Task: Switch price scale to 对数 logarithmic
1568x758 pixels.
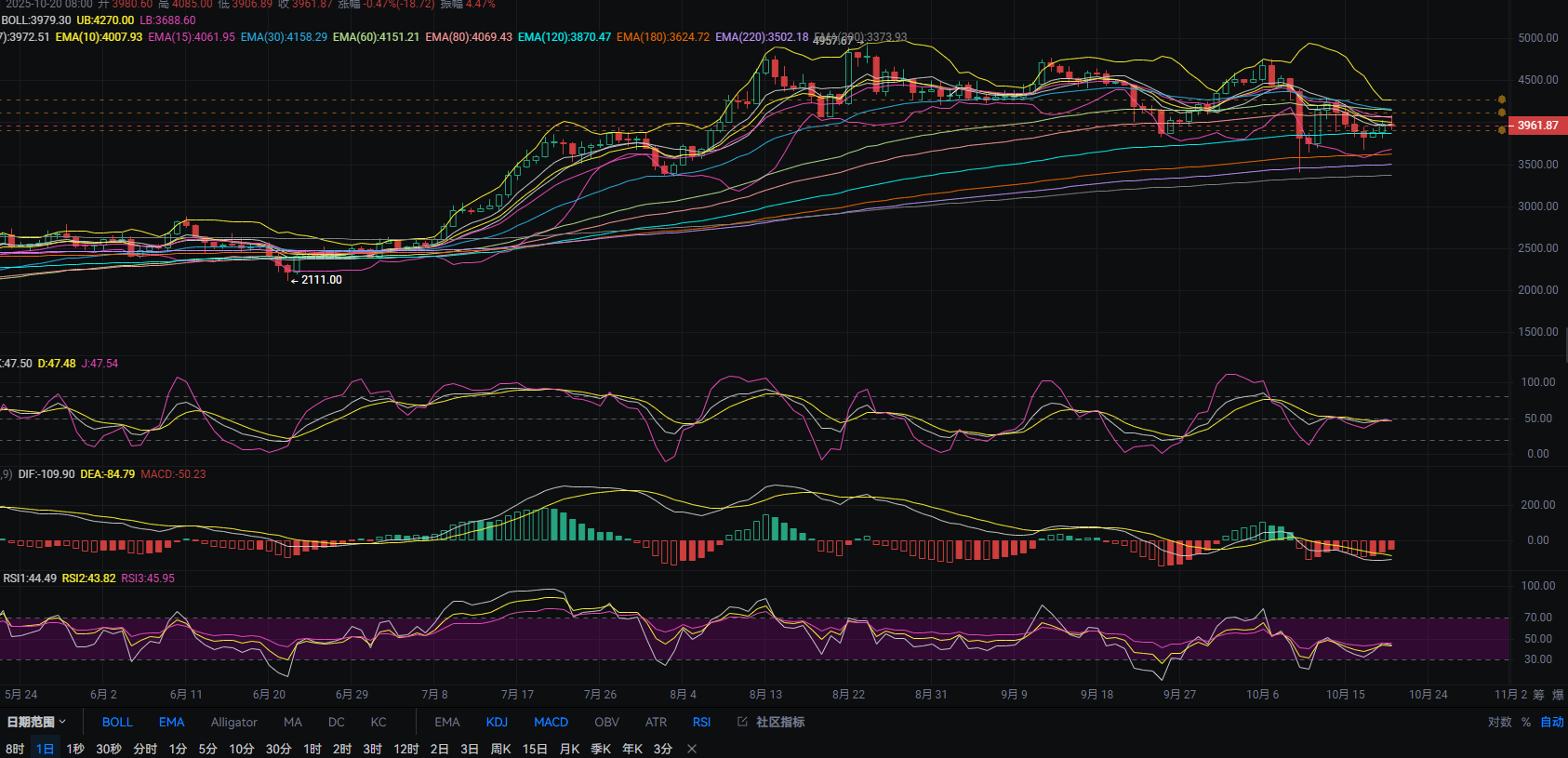Action: pyautogui.click(x=1499, y=722)
